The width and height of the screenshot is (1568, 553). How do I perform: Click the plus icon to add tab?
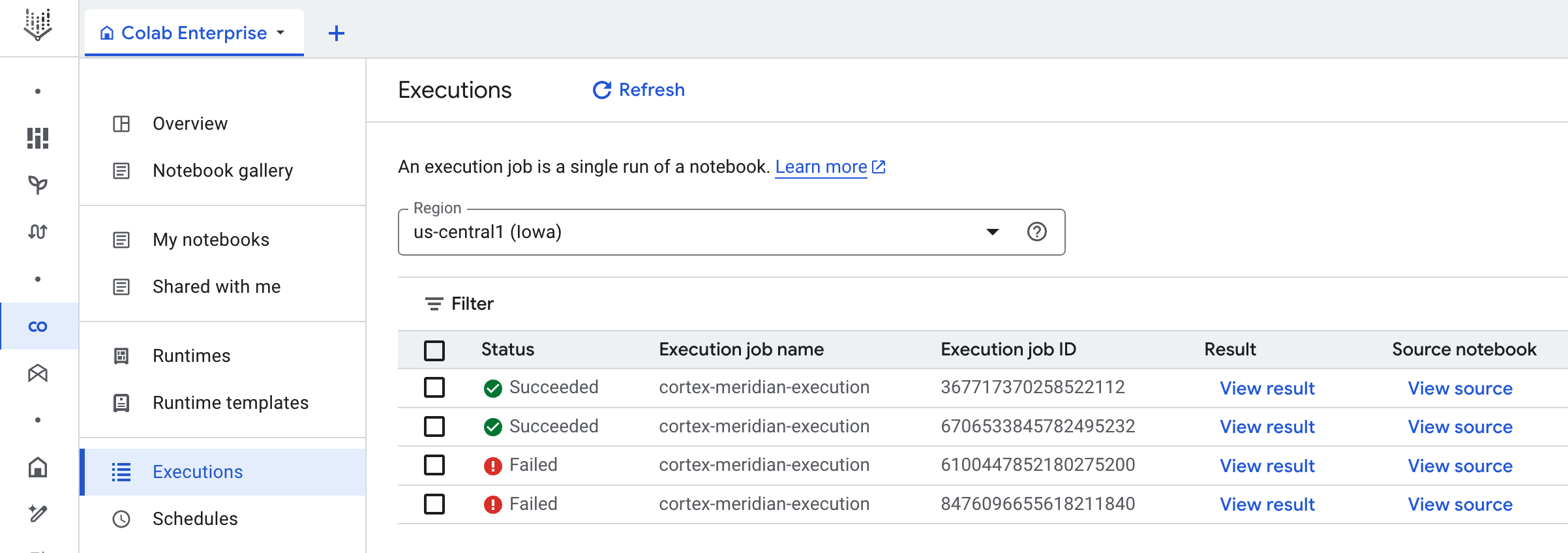point(336,33)
